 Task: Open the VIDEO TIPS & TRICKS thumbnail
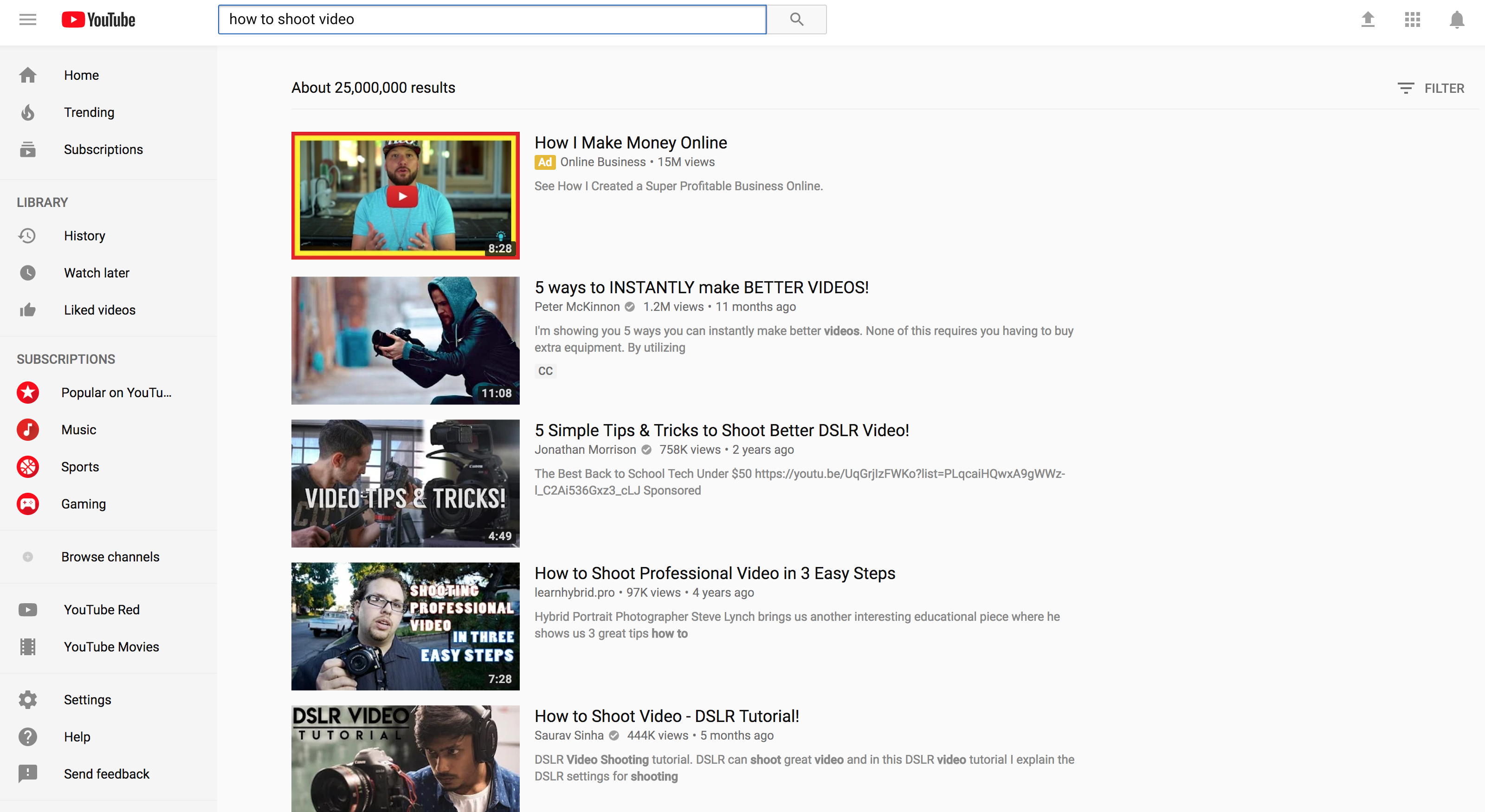(405, 483)
